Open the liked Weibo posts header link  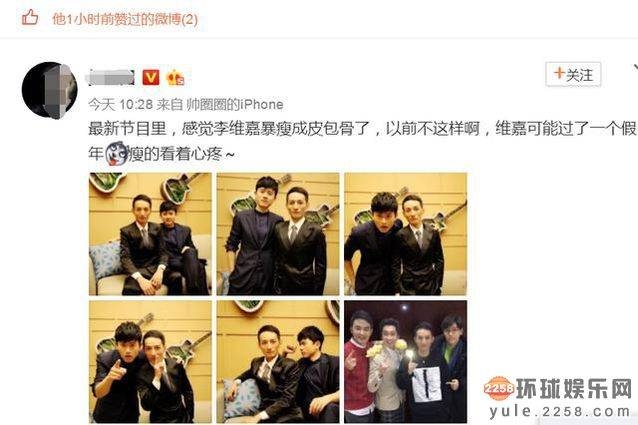[125, 19]
